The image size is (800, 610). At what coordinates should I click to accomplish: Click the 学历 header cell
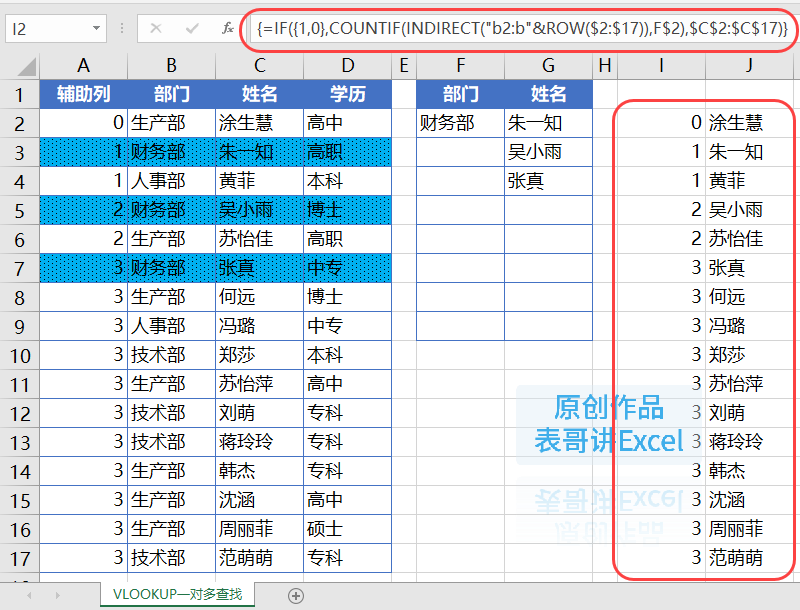347,94
